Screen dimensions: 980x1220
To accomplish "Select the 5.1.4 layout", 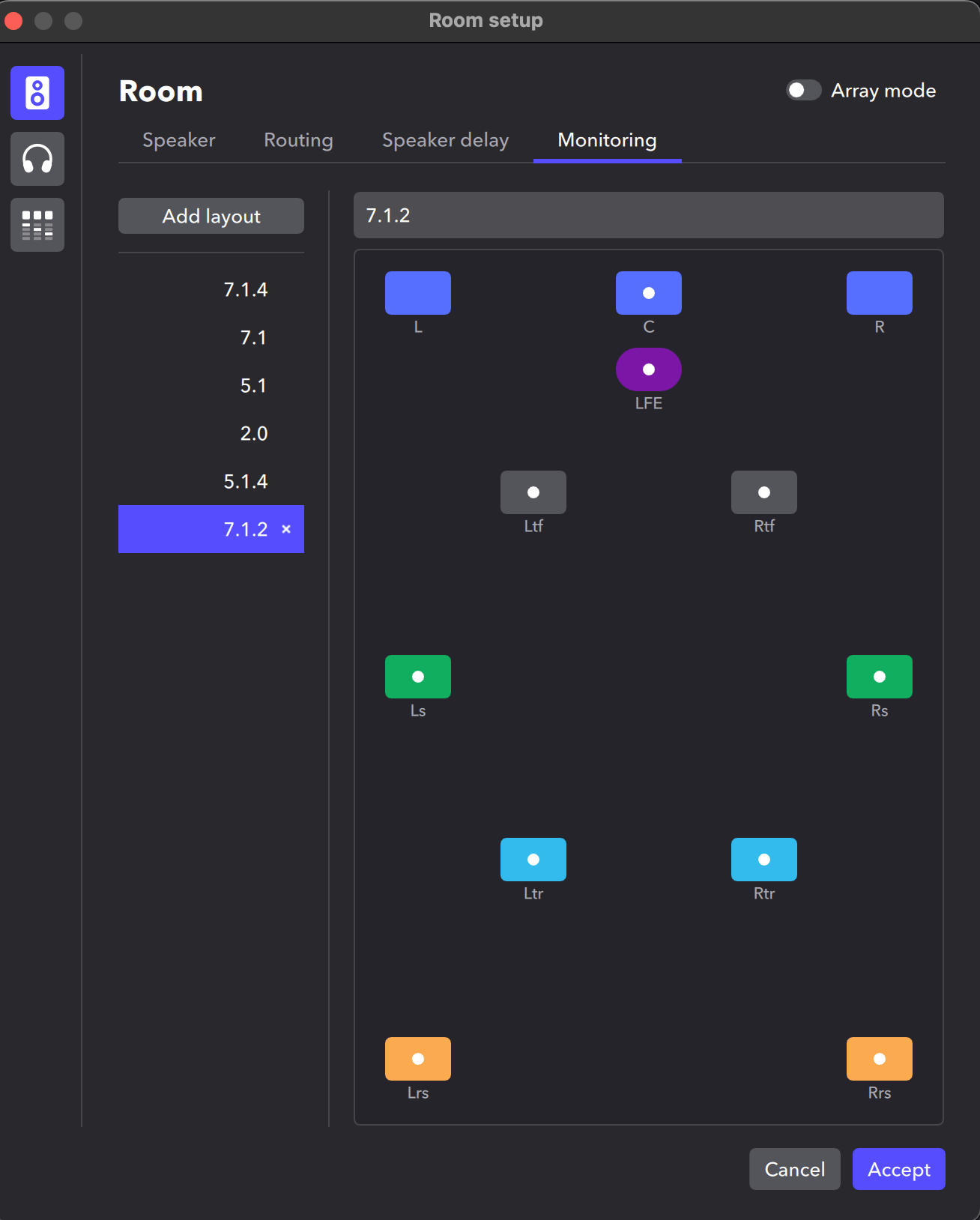I will click(x=211, y=481).
